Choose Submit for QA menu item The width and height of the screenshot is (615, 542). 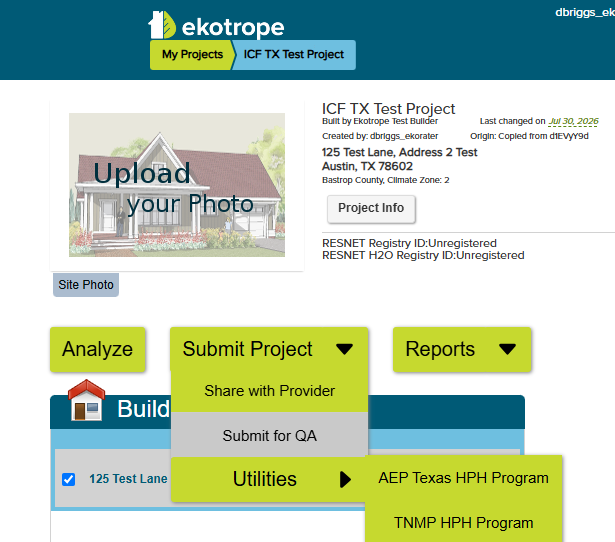(269, 435)
